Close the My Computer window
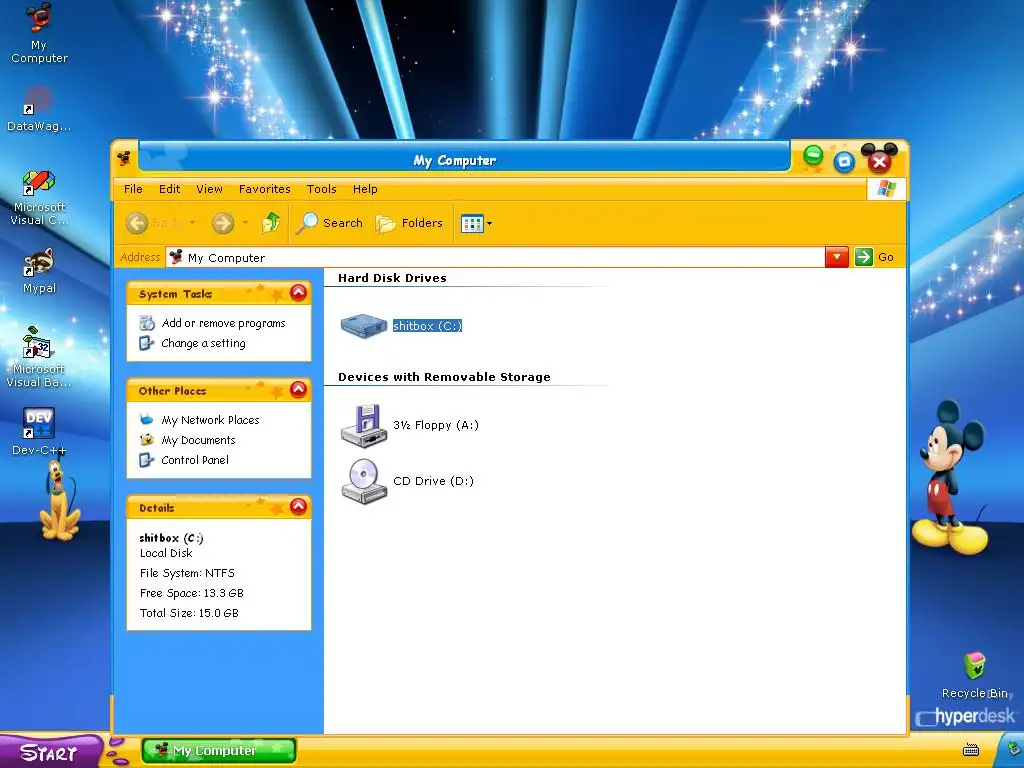The height and width of the screenshot is (768, 1024). [x=879, y=160]
